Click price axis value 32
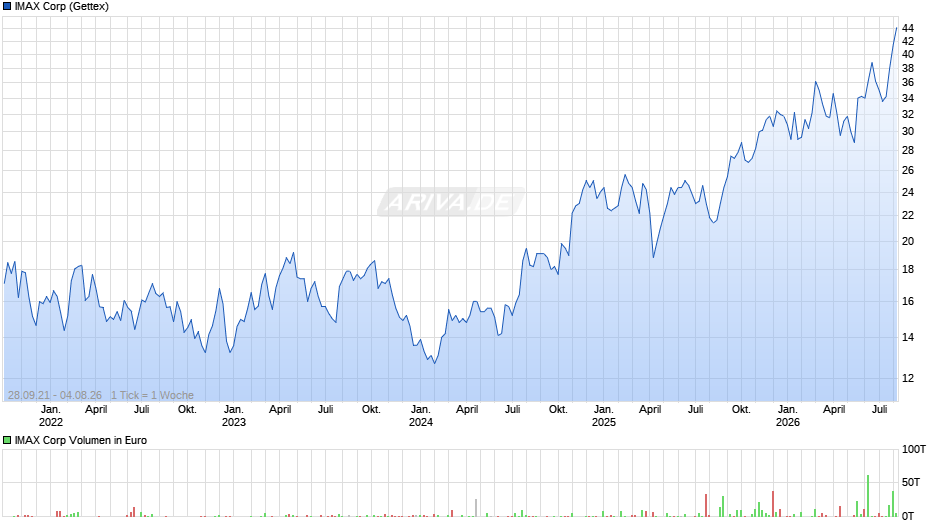 [x=908, y=115]
